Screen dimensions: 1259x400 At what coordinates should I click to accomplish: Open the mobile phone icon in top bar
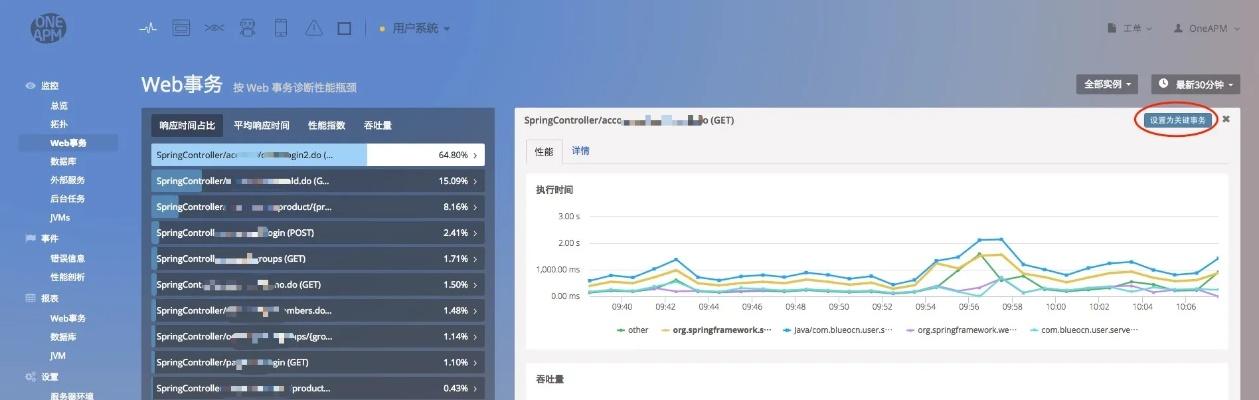[280, 28]
